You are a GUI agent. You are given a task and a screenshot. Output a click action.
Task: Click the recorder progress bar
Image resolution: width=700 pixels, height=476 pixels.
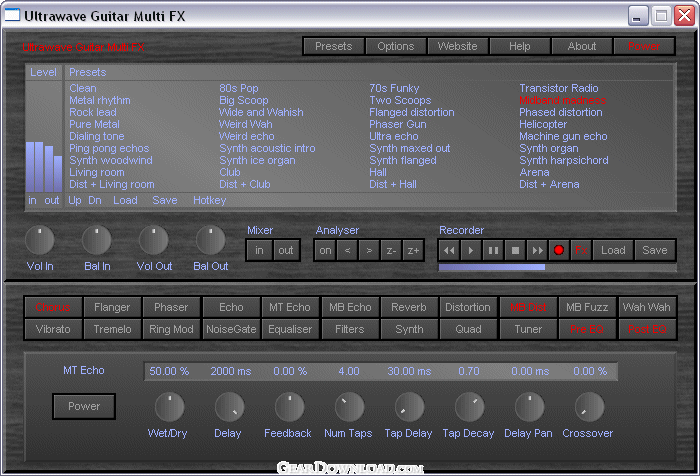point(557,267)
